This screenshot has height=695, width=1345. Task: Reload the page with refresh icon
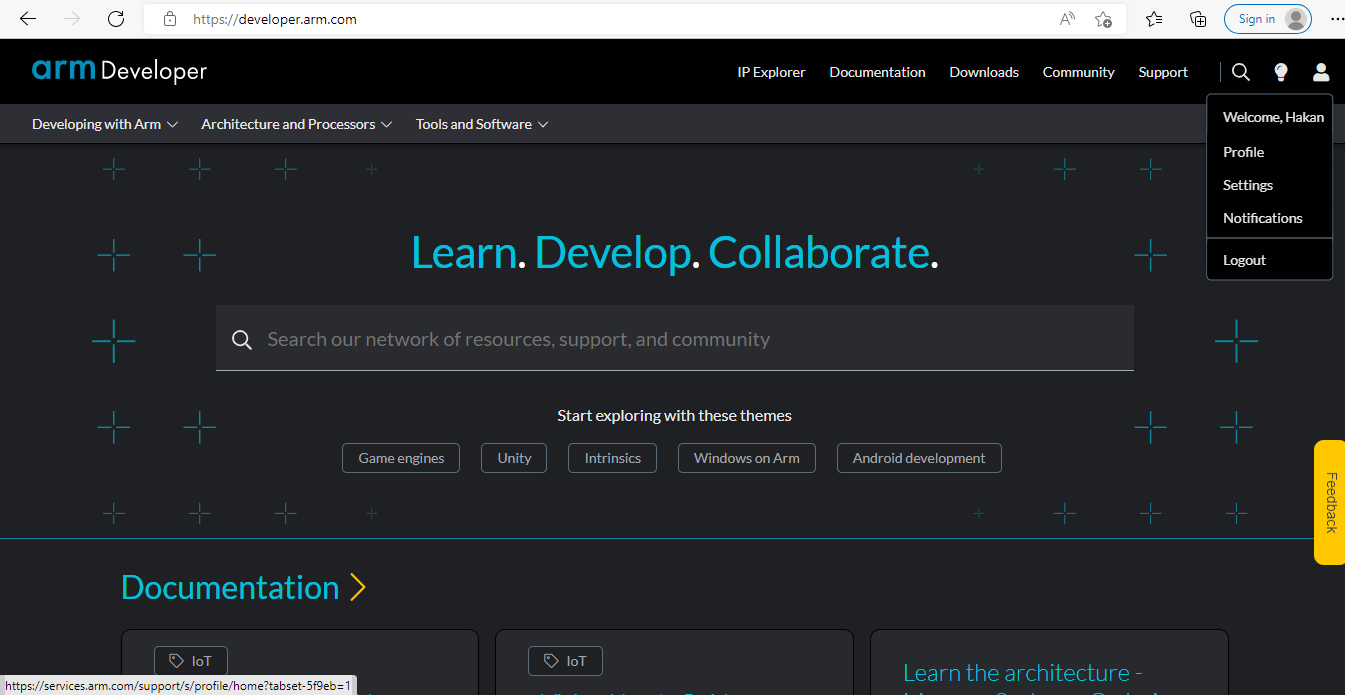click(116, 19)
